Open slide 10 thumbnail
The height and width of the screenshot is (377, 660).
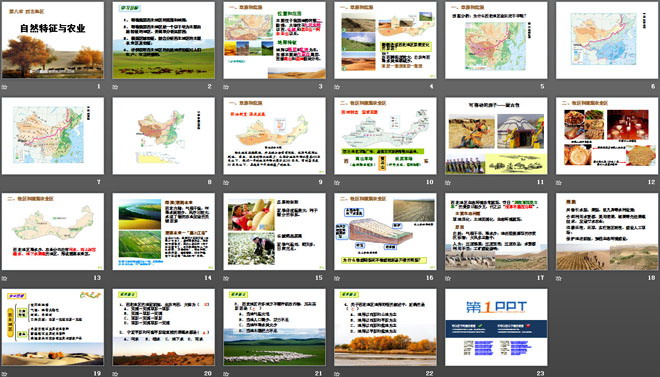[385, 136]
